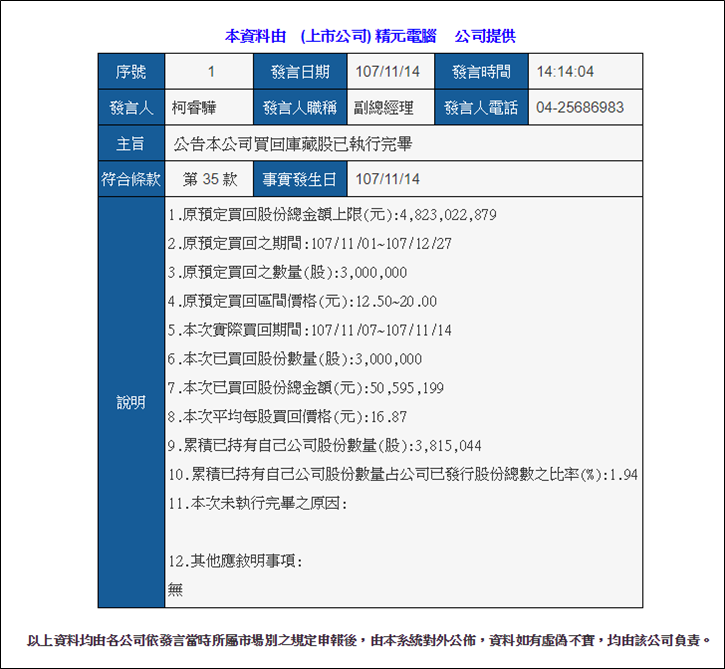Click line 5 '本次實際買回期間'
The image size is (725, 669).
pos(309,330)
